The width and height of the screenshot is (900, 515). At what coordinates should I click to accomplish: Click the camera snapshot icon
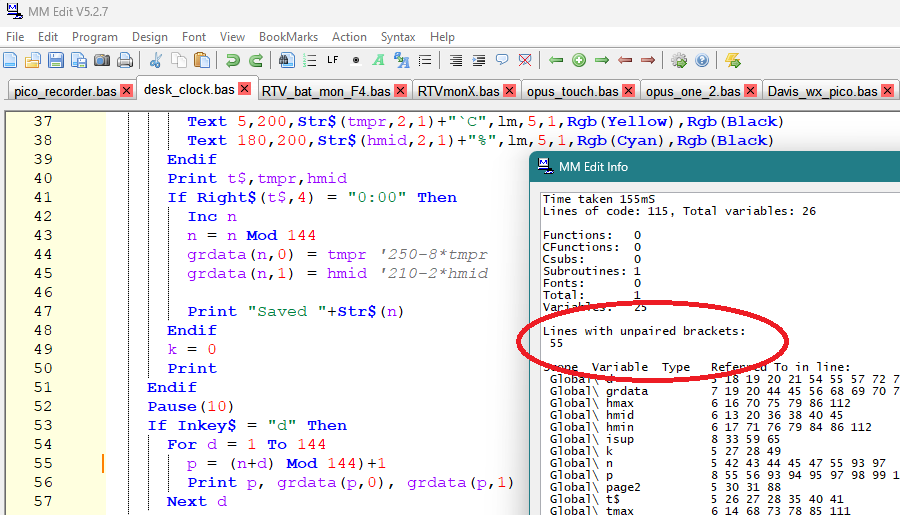click(101, 60)
